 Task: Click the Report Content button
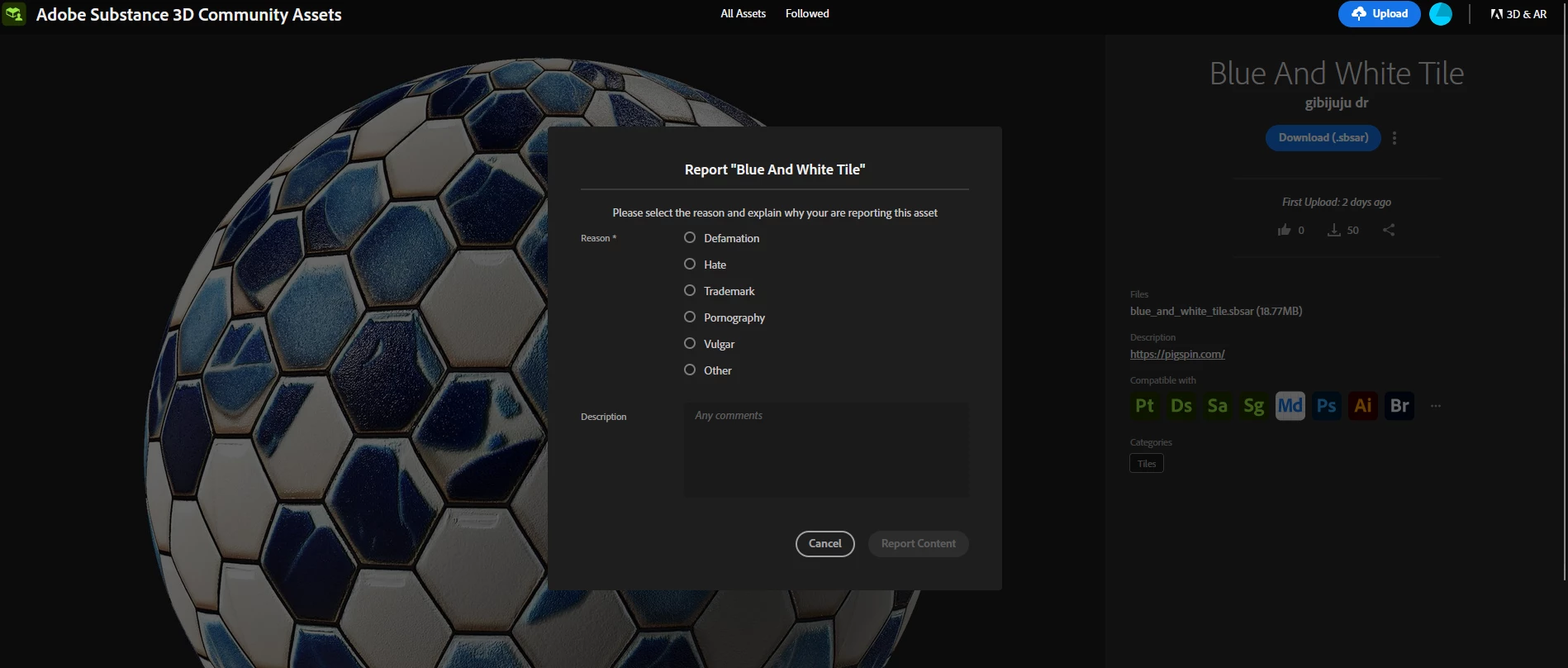918,544
